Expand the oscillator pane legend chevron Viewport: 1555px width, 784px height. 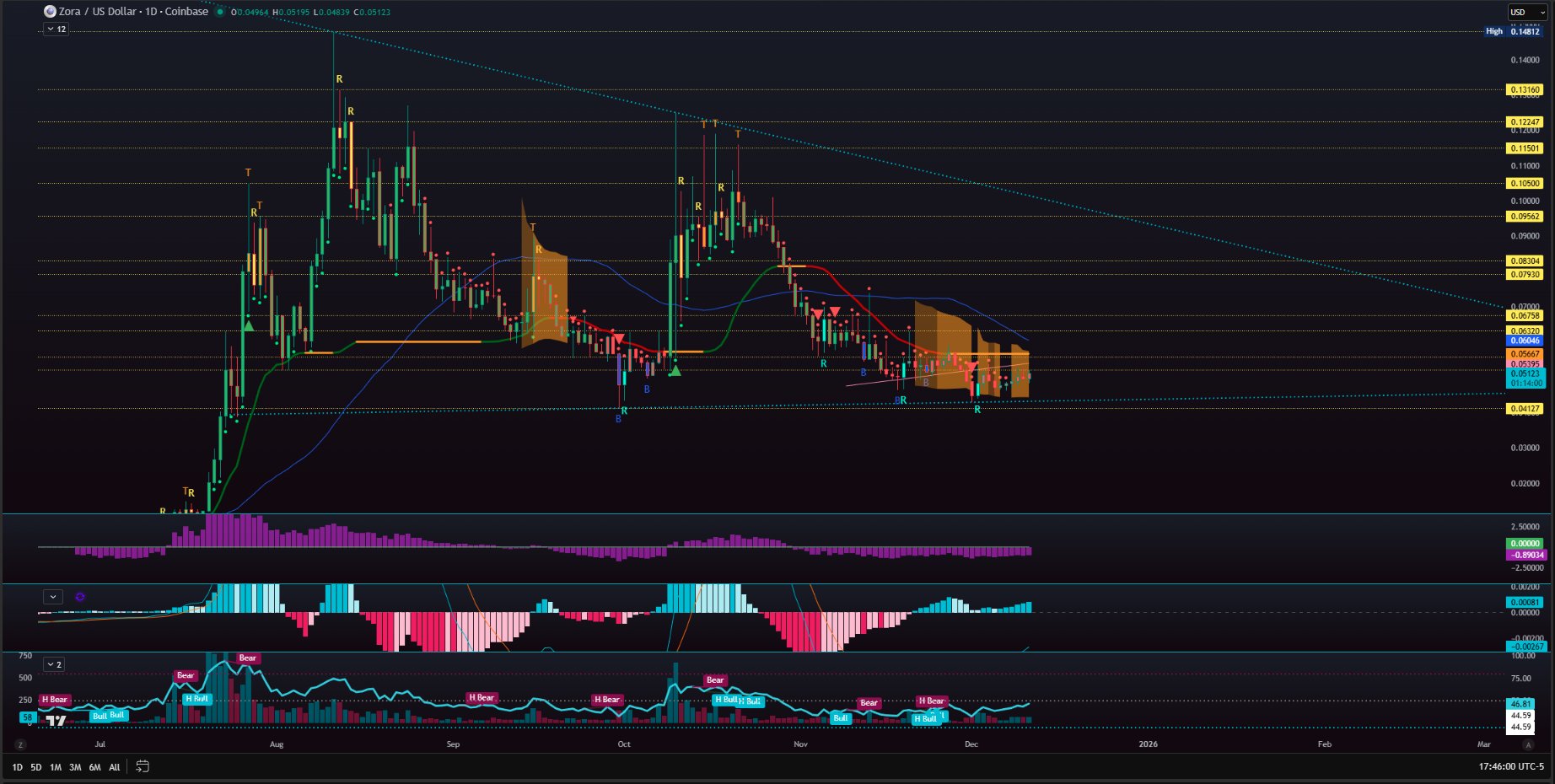(53, 597)
